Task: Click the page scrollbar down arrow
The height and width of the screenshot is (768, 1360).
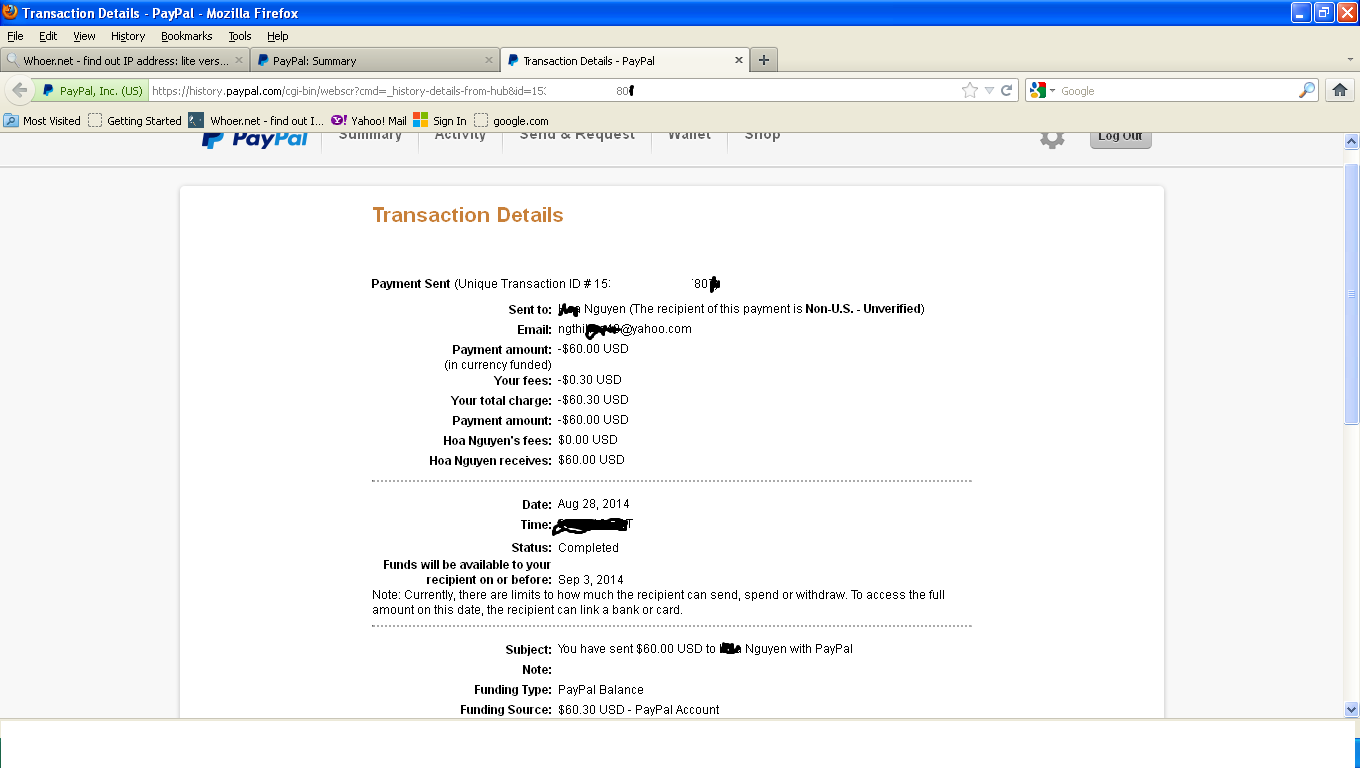Action: (1351, 709)
